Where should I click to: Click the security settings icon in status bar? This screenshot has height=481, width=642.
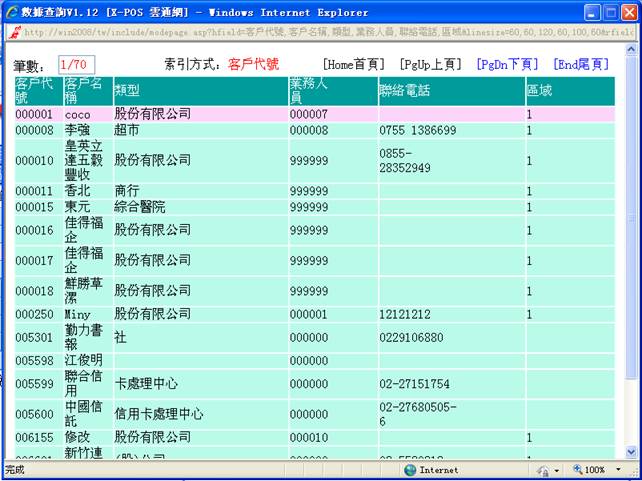pyautogui.click(x=545, y=470)
